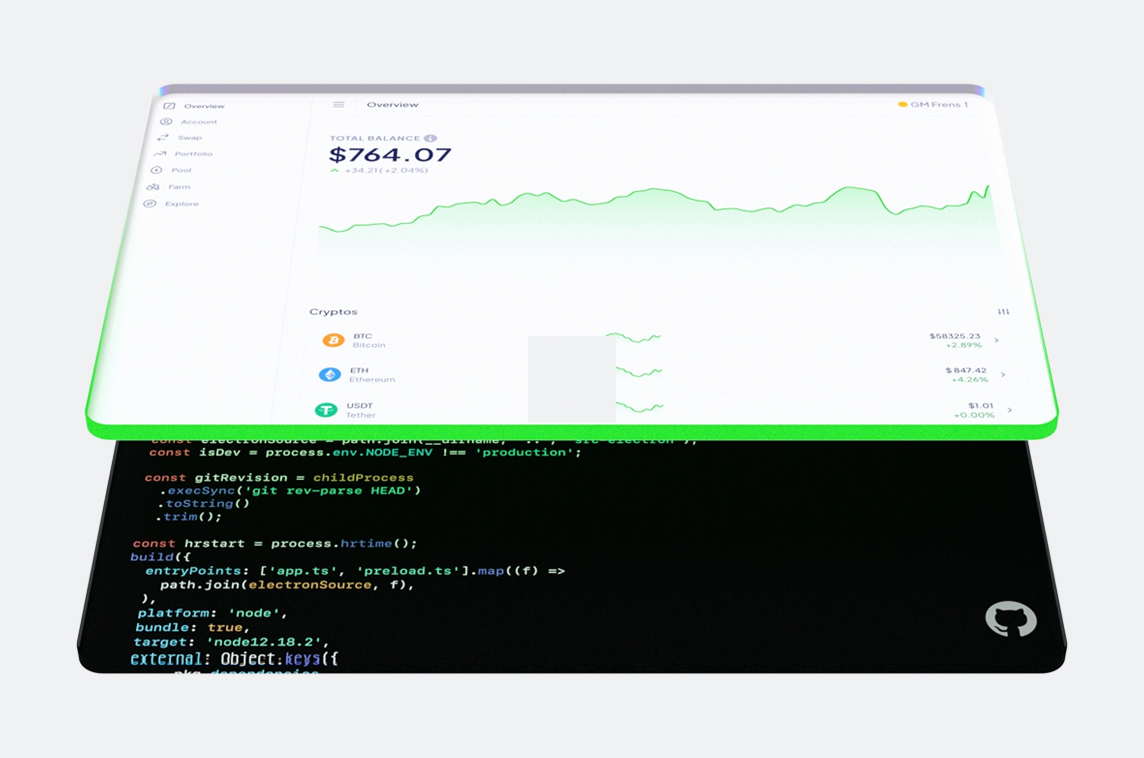Click the 'external: Object.keys' code line
The height and width of the screenshot is (758, 1144).
coord(234,659)
